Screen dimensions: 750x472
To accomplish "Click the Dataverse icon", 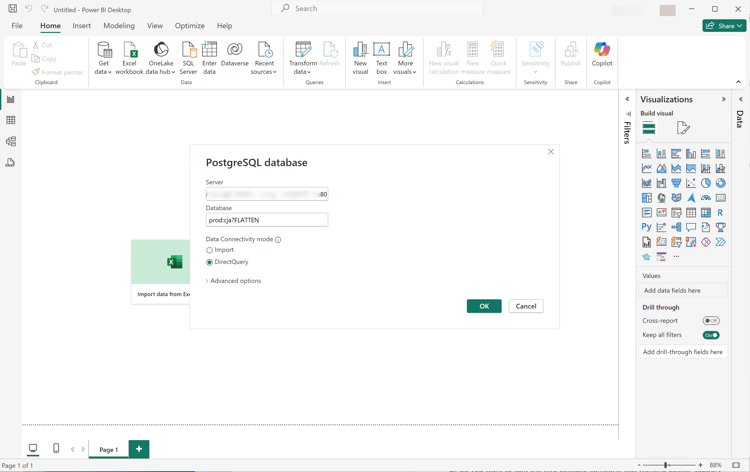I will [x=235, y=55].
